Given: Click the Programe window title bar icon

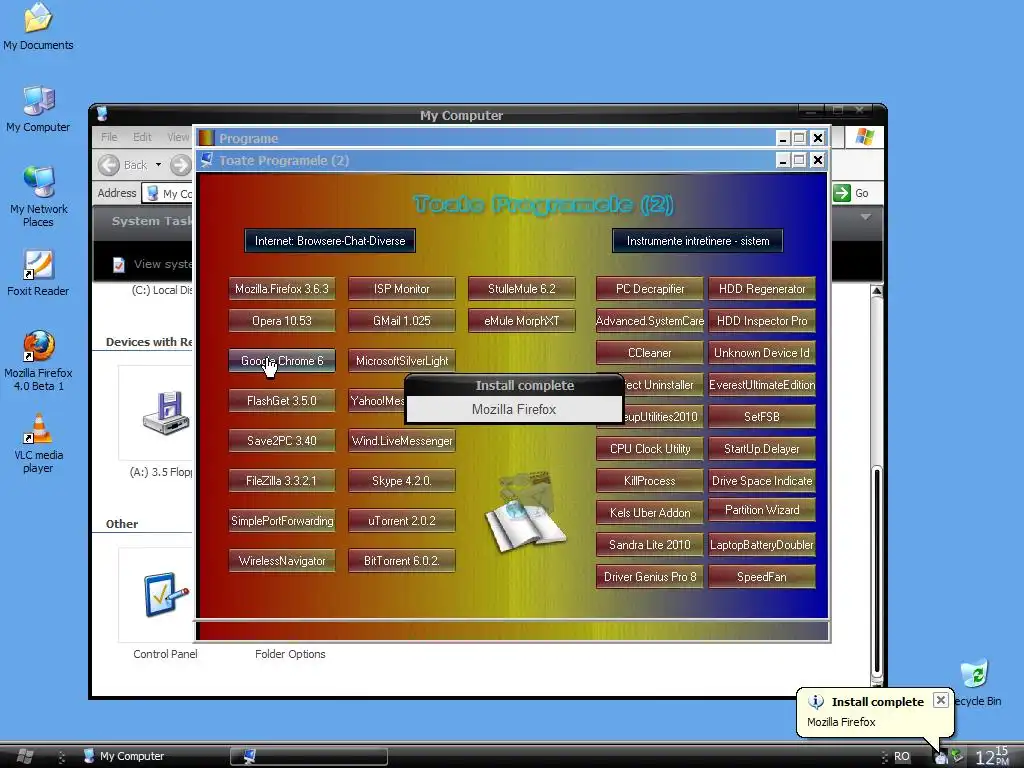Looking at the screenshot, I should (x=206, y=138).
